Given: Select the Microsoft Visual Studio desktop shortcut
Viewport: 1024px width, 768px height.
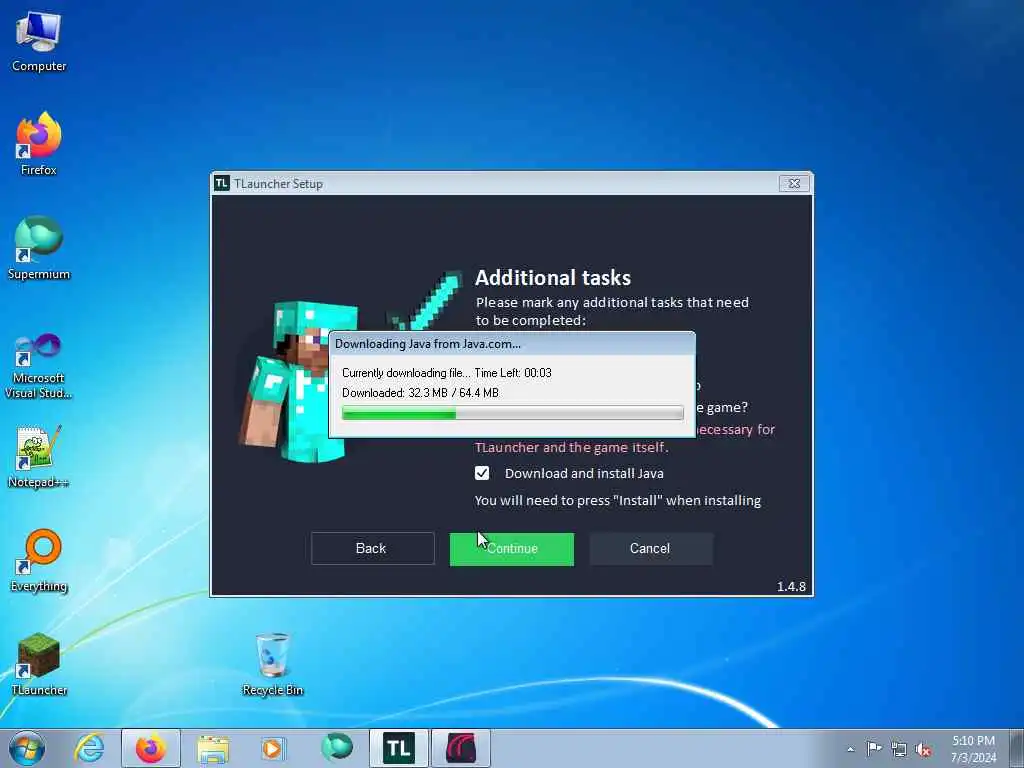Looking at the screenshot, I should [39, 366].
